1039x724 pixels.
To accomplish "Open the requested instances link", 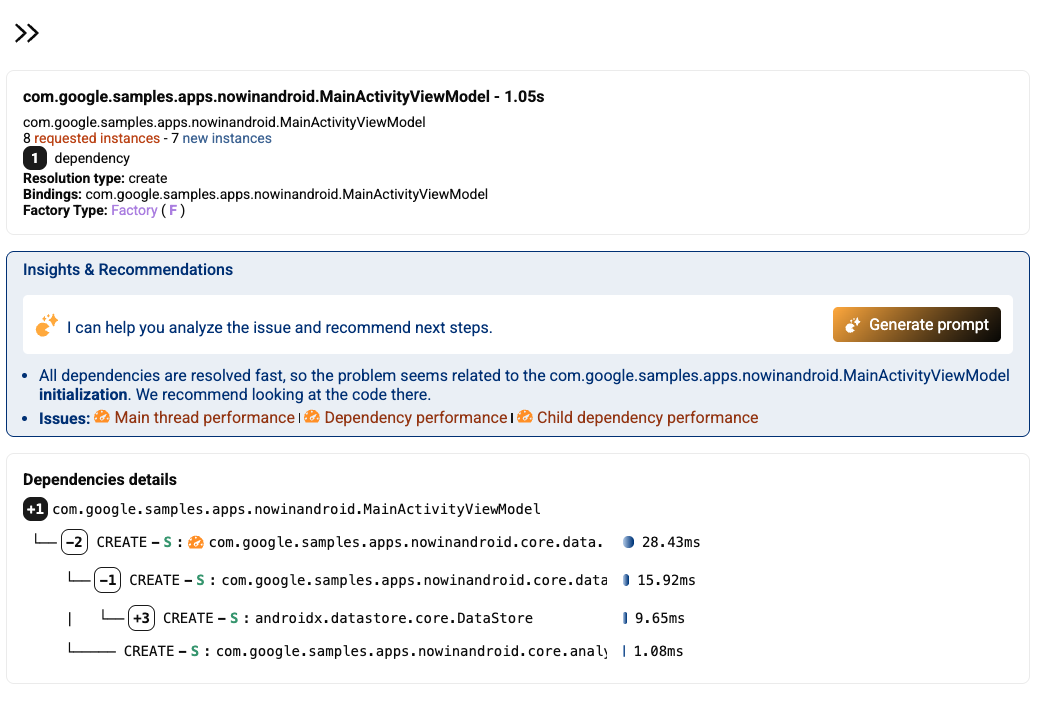I will [x=96, y=139].
